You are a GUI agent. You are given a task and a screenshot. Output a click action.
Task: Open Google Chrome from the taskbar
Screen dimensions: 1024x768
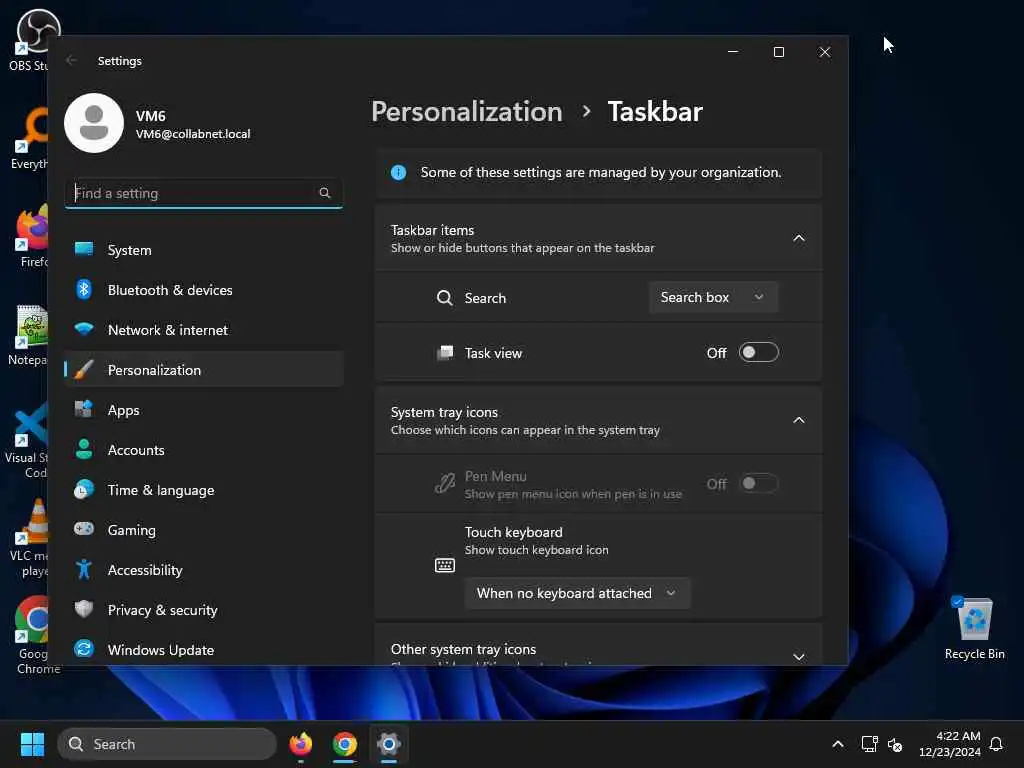coord(345,744)
